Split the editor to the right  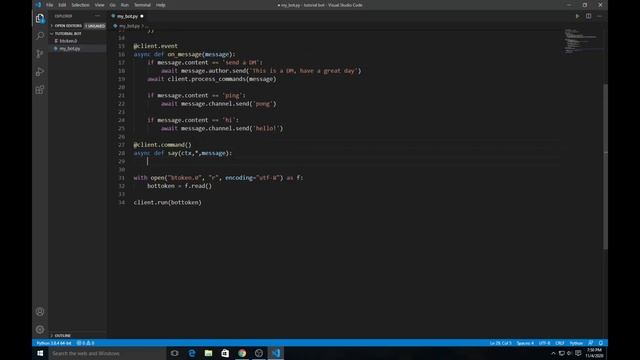click(x=589, y=16)
